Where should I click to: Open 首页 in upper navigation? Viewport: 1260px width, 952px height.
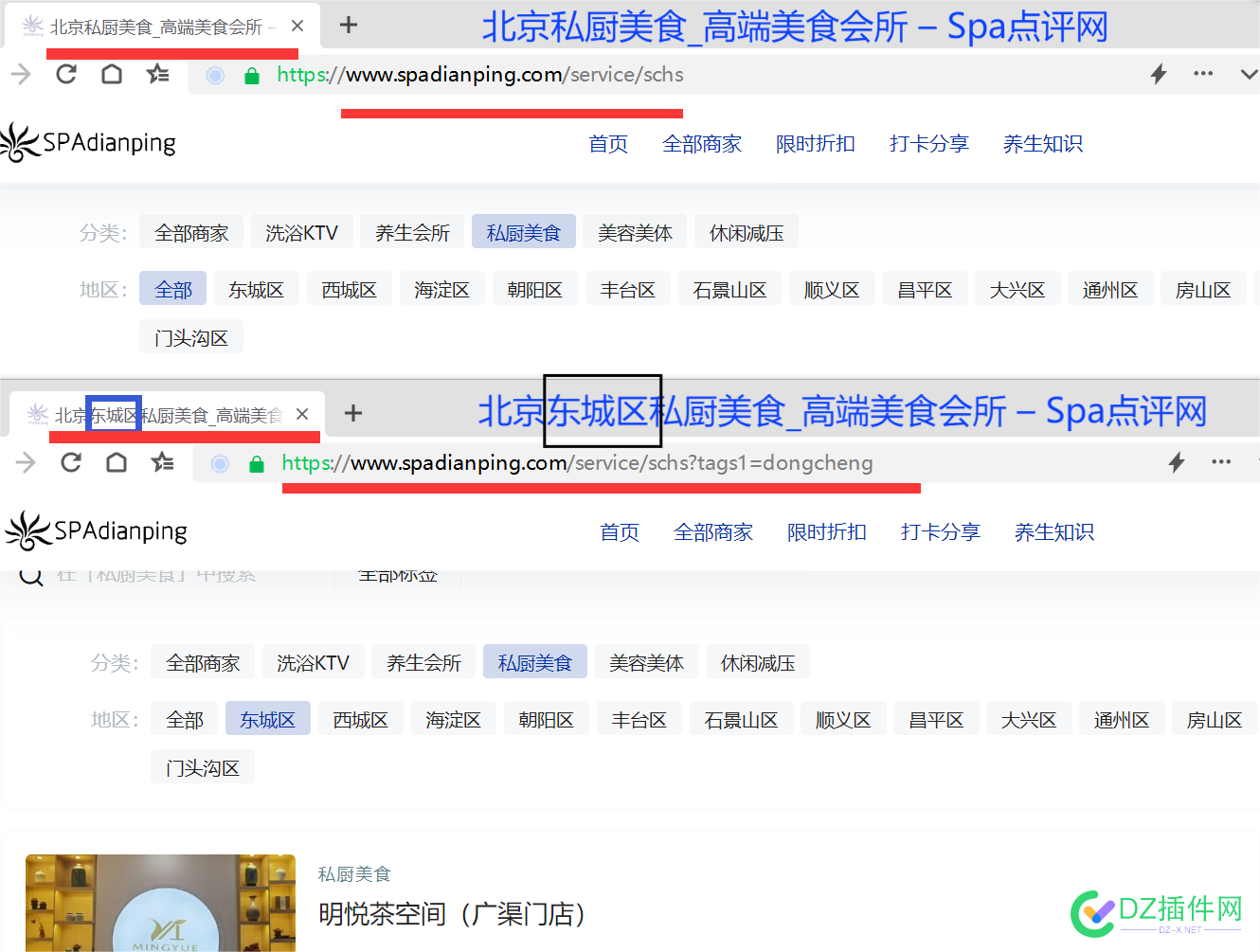(608, 144)
